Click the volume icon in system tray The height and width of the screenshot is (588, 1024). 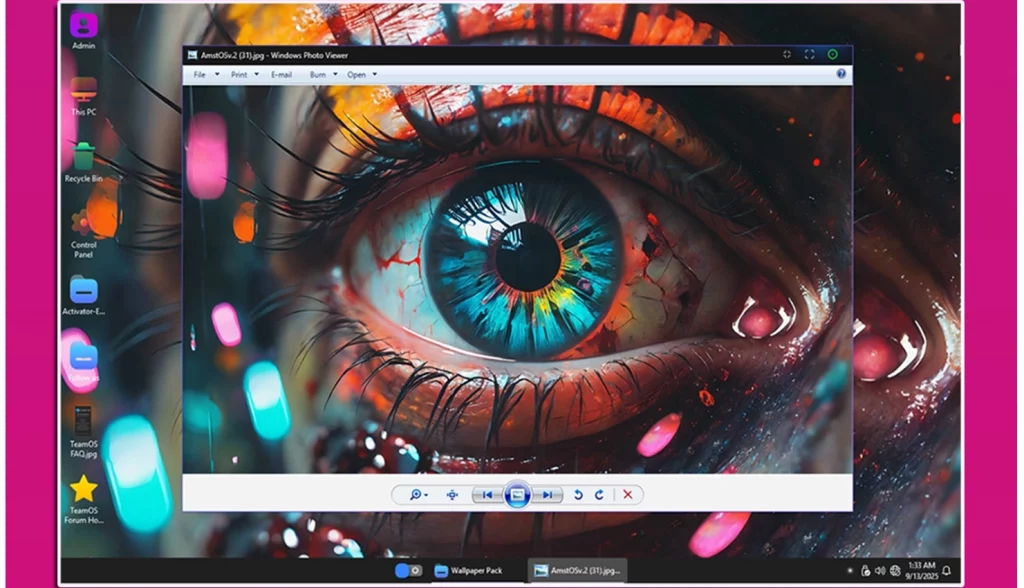tap(879, 571)
